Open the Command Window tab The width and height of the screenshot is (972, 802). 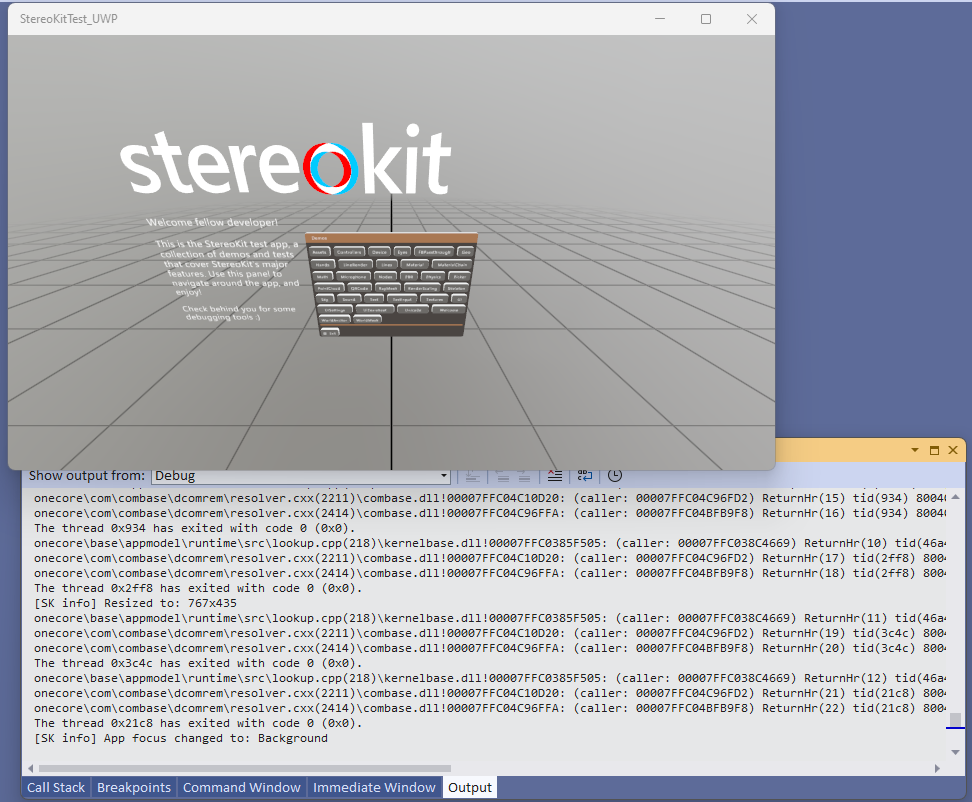[x=241, y=787]
